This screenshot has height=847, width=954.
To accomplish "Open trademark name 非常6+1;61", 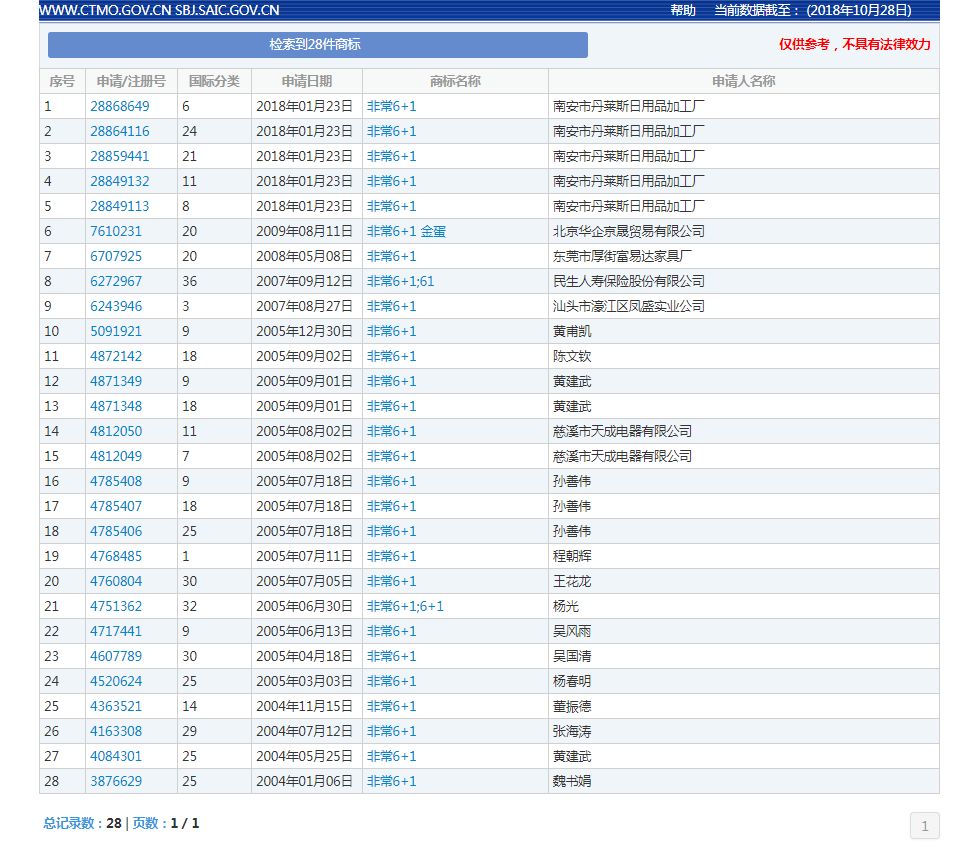I will [x=400, y=281].
